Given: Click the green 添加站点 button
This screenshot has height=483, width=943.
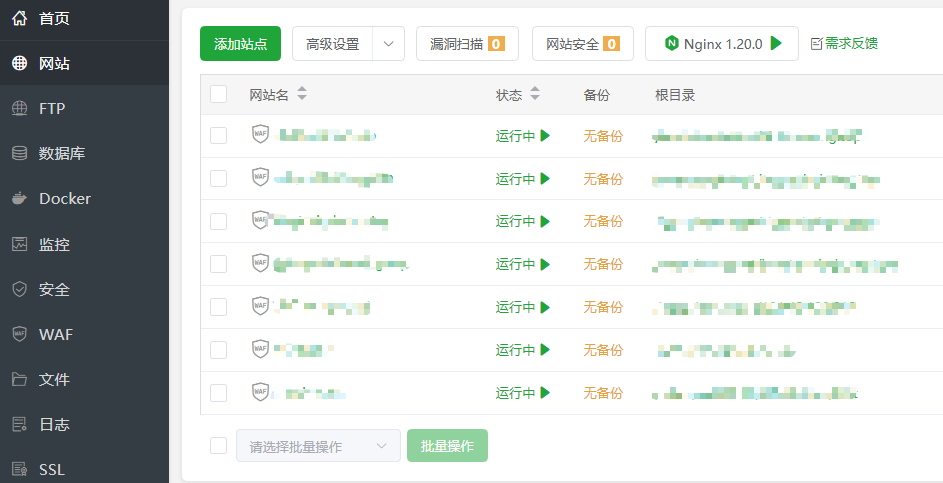Looking at the screenshot, I should point(240,44).
